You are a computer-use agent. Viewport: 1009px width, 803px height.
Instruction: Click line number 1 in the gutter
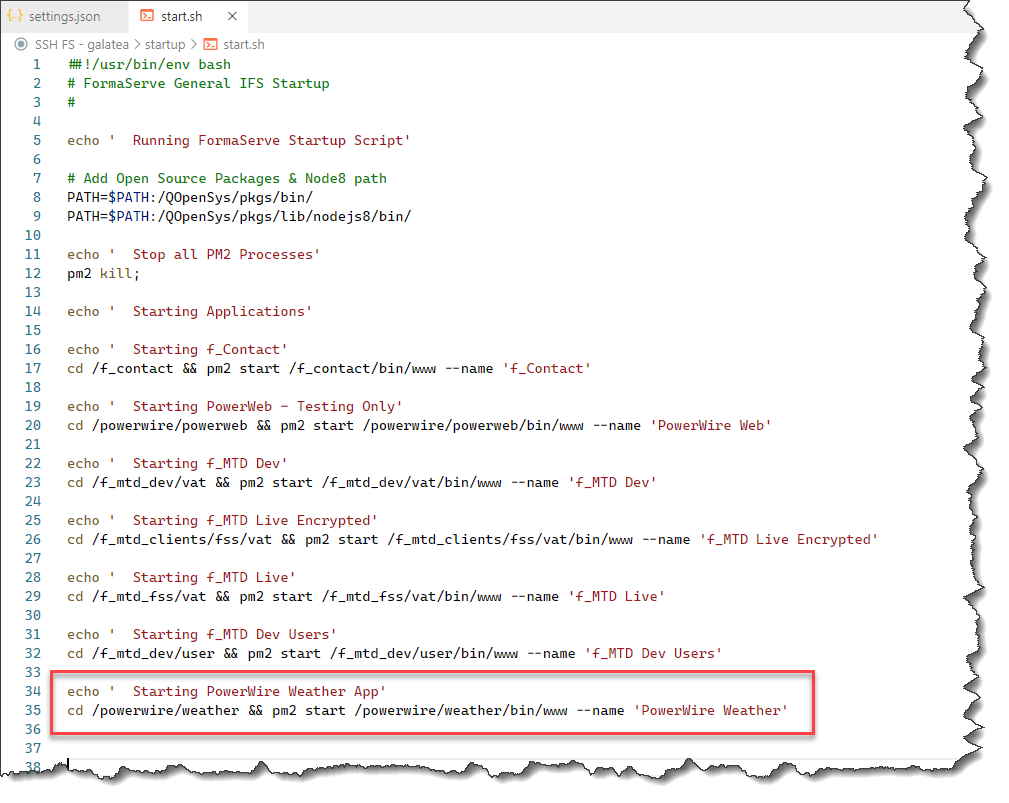37,65
